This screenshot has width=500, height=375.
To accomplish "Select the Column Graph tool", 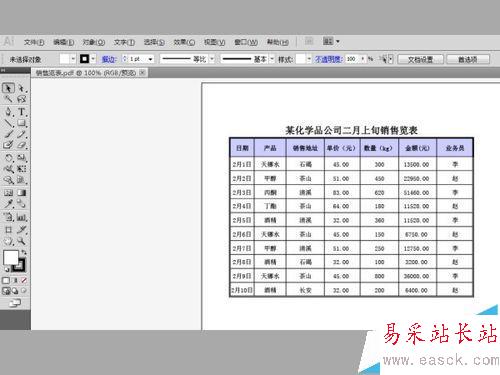I will [x=22, y=217].
